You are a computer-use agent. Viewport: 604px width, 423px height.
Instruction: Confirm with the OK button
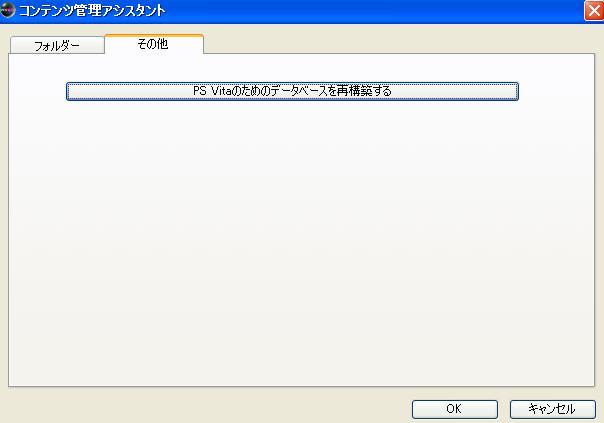[455, 409]
